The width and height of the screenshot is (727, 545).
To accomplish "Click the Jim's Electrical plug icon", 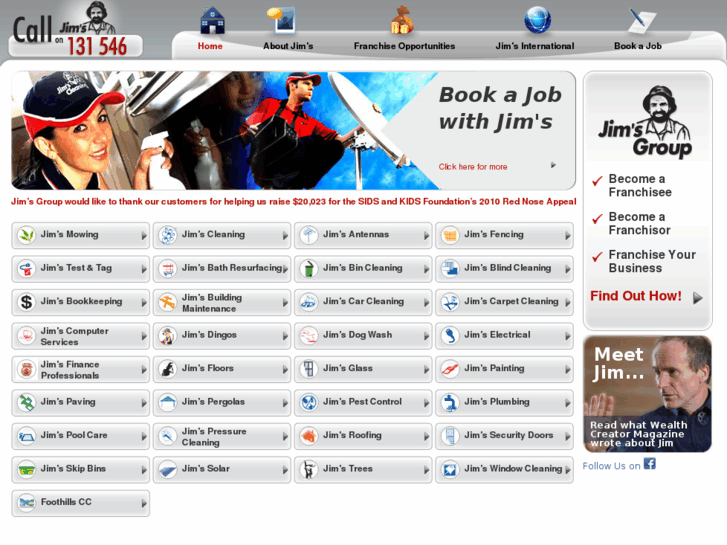I will click(x=450, y=336).
